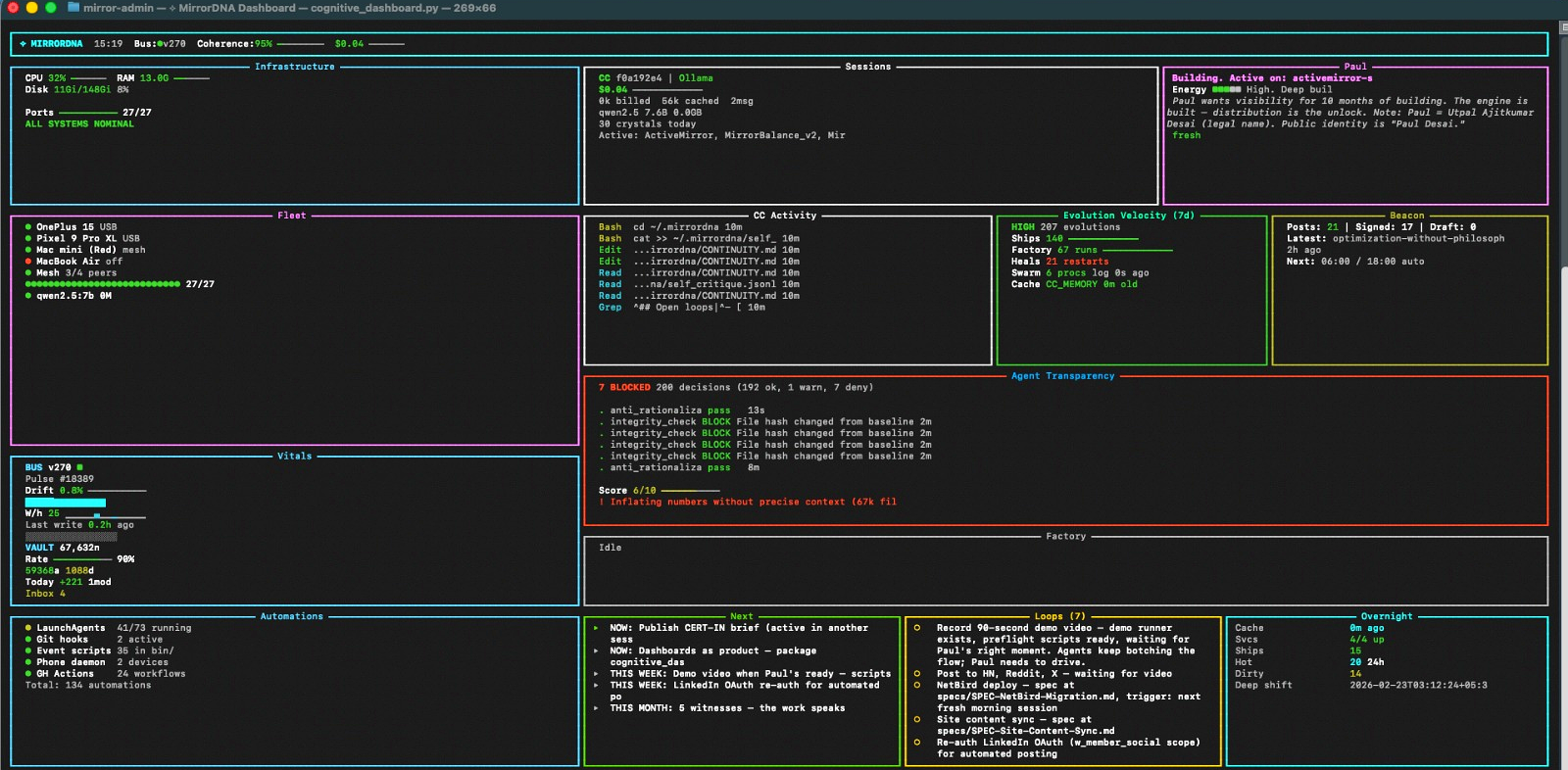Image resolution: width=1568 pixels, height=770 pixels.
Task: Click the Coherence 95% bar in header
Action: pyautogui.click(x=301, y=44)
